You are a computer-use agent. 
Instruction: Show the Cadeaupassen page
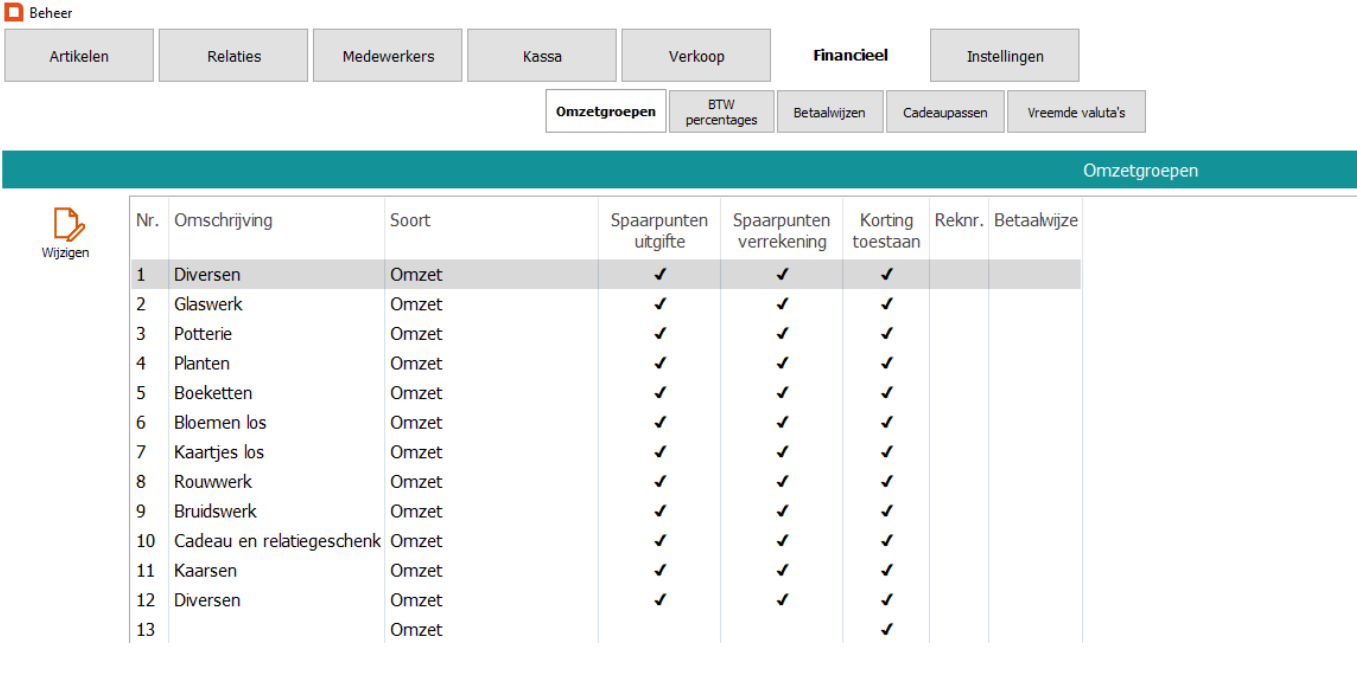945,112
